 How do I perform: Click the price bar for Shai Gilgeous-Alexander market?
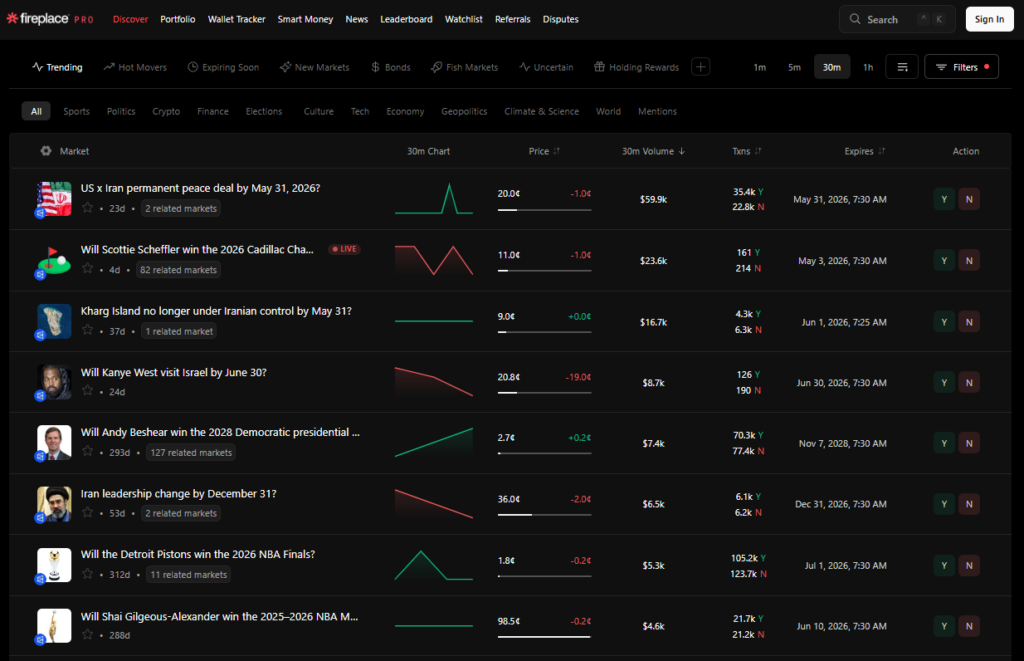pos(544,637)
